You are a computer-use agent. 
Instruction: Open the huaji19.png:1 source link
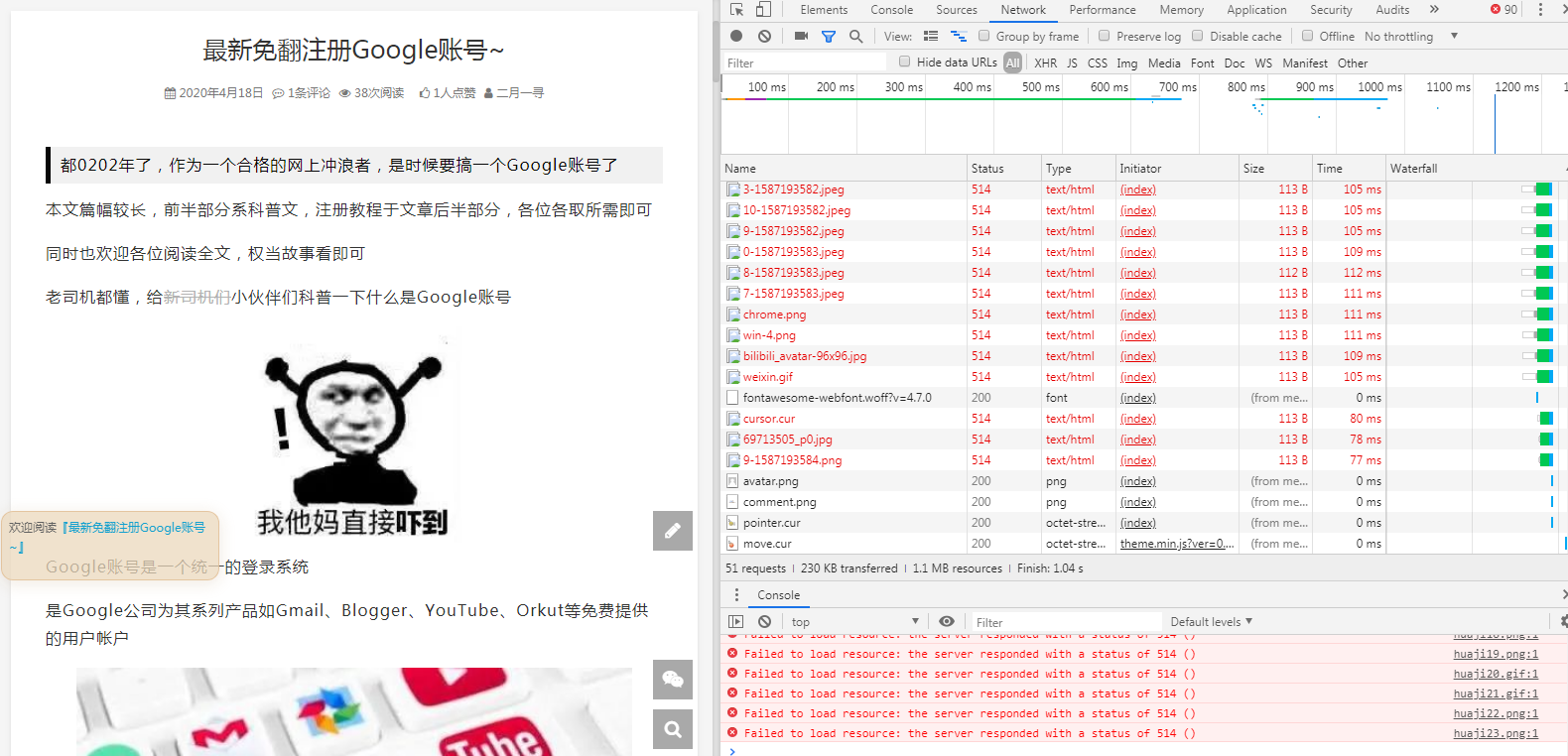click(x=1496, y=654)
